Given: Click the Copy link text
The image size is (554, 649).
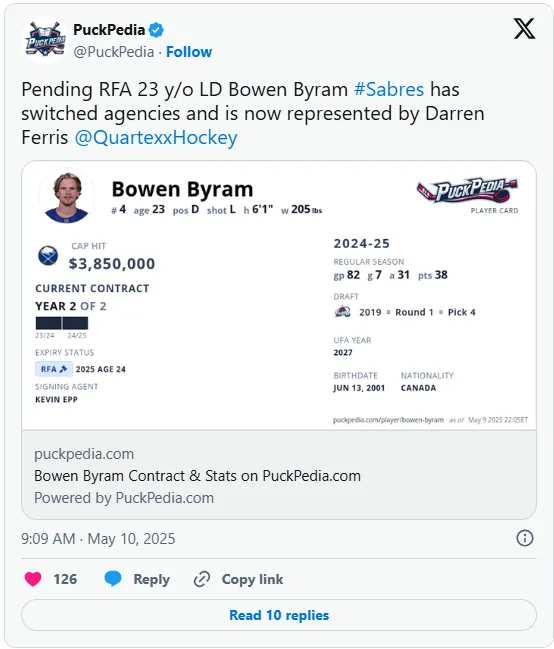Looking at the screenshot, I should tap(252, 579).
